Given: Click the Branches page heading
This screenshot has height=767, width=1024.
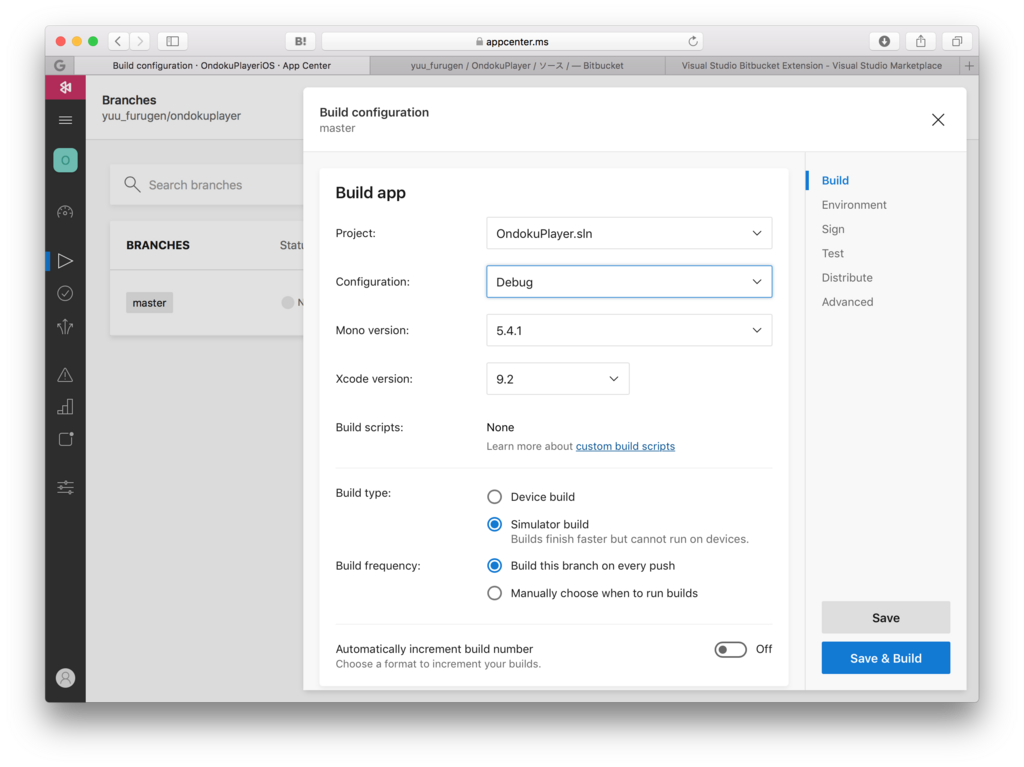Looking at the screenshot, I should 129,100.
